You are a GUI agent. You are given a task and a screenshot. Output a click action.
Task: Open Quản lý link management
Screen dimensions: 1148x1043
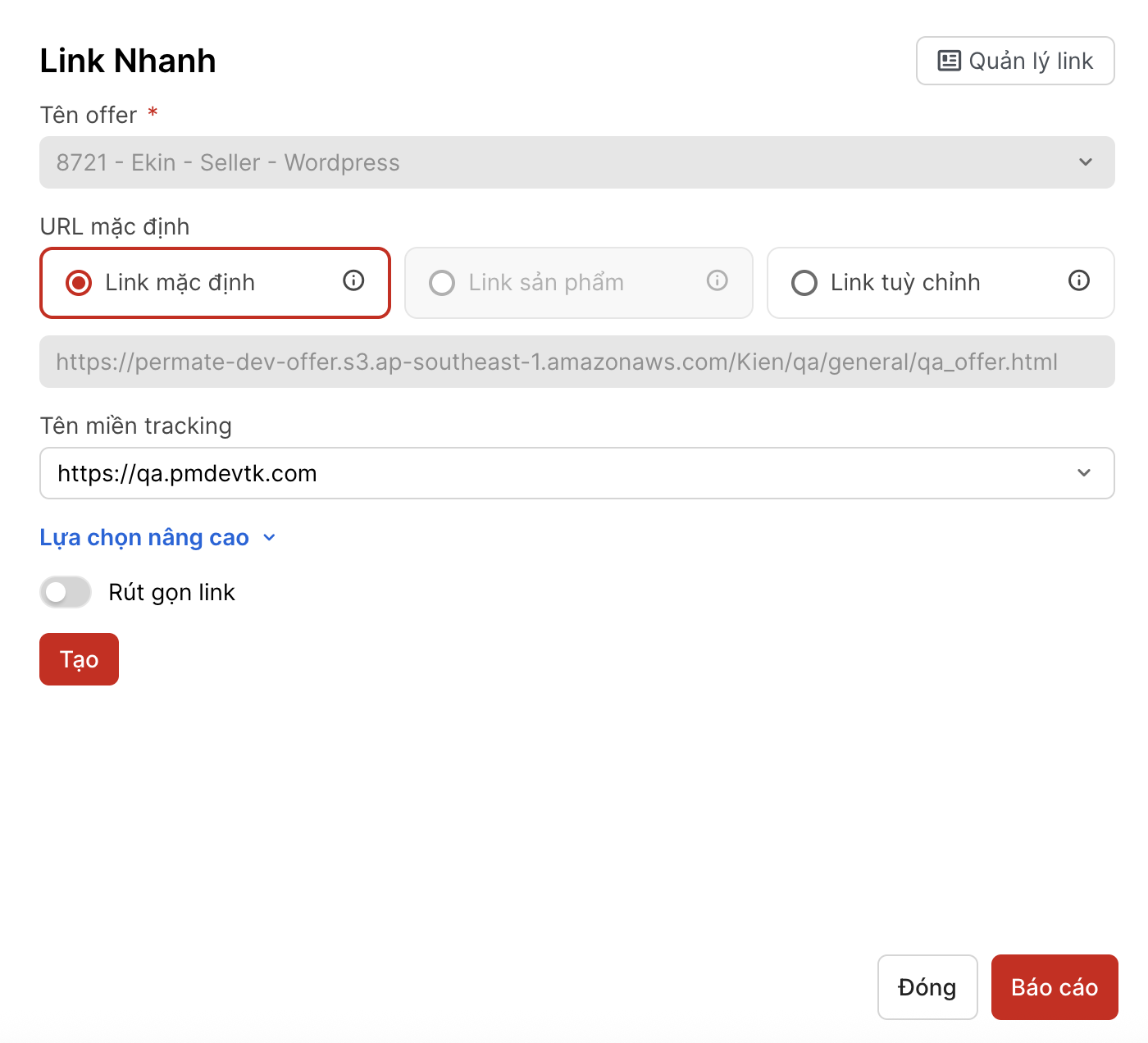(1015, 61)
